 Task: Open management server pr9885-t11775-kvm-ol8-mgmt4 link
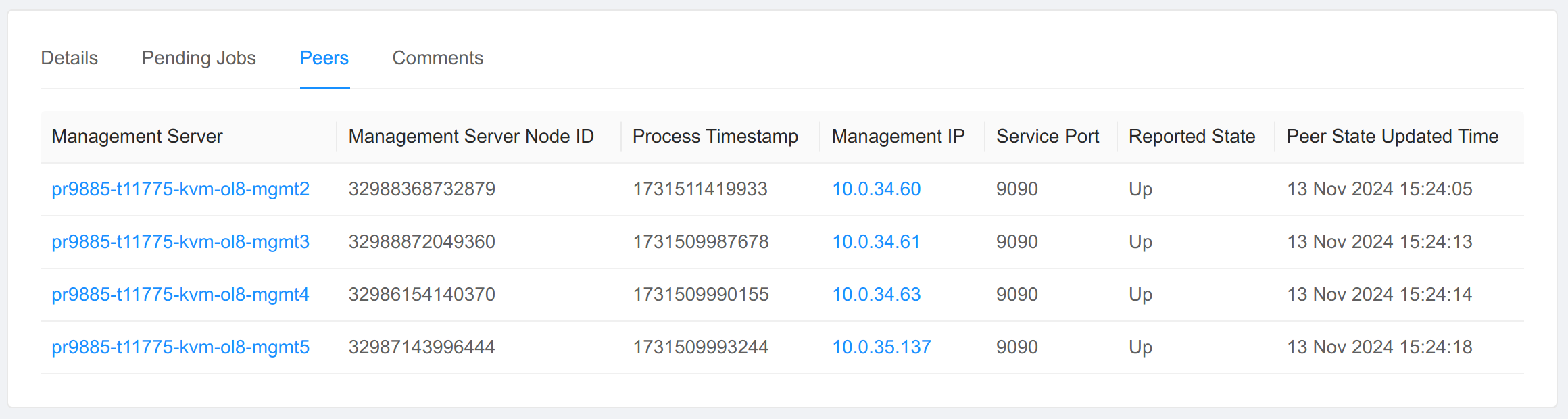click(180, 295)
